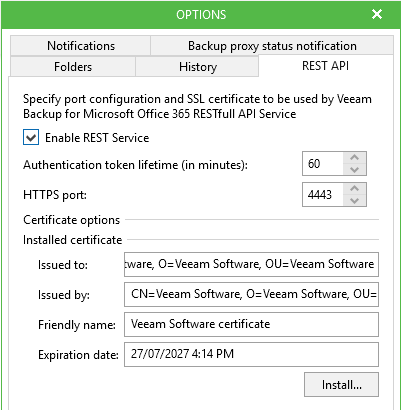Click the Issued by certificate field
Image resolution: width=401 pixels, height=410 pixels.
(251, 294)
